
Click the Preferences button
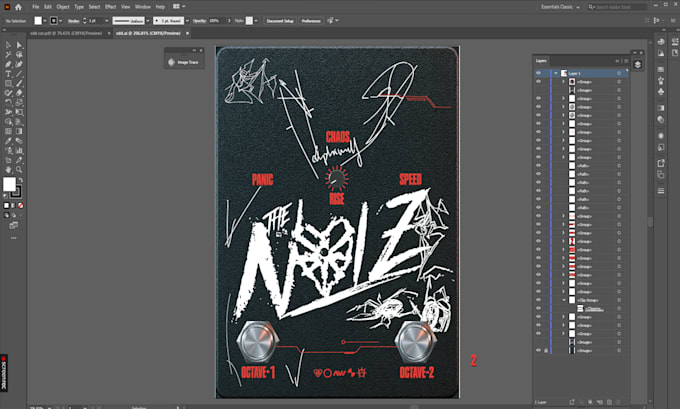click(x=311, y=21)
